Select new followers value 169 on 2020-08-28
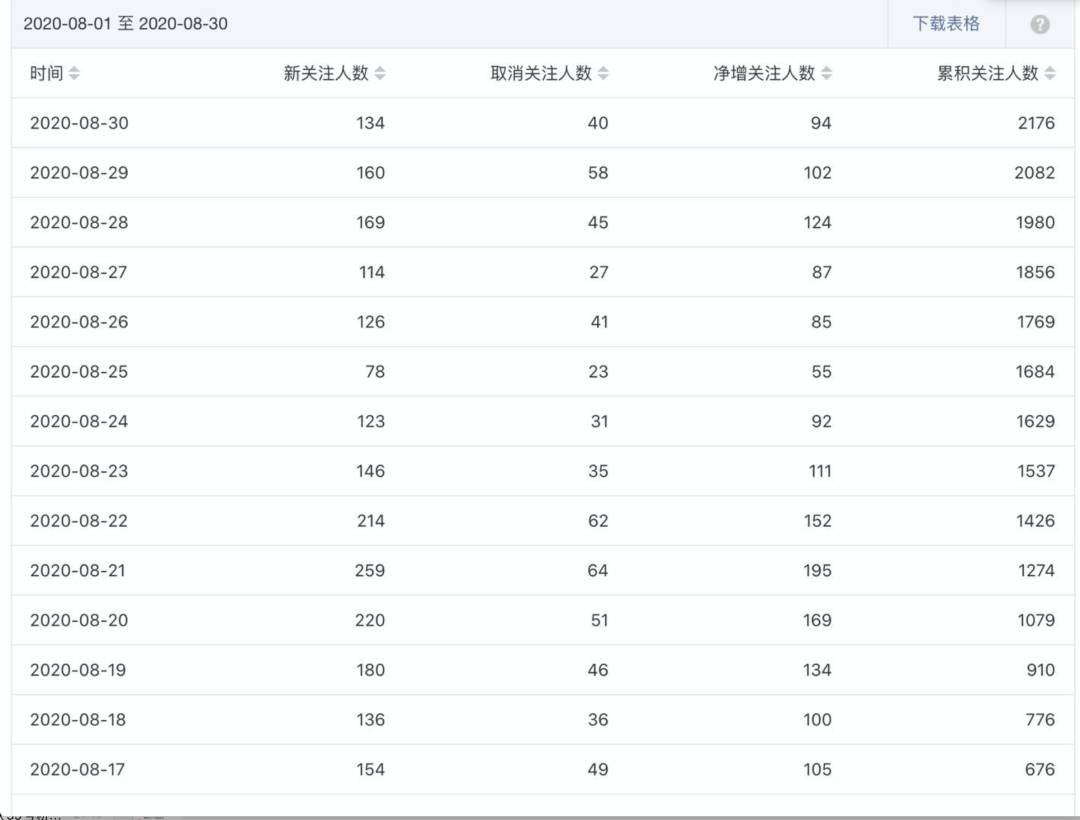Image resolution: width=1080 pixels, height=820 pixels. [x=370, y=222]
